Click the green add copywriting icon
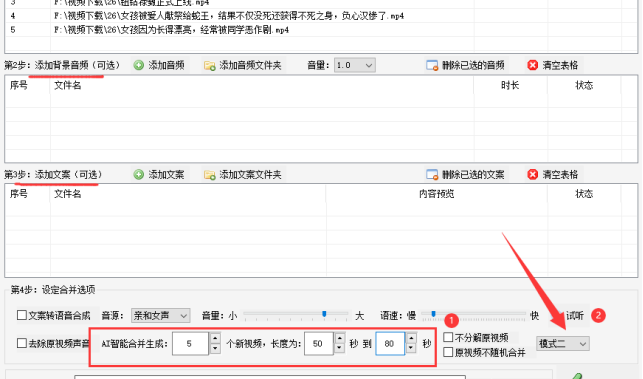Image resolution: width=643 pixels, height=379 pixels. (x=139, y=175)
